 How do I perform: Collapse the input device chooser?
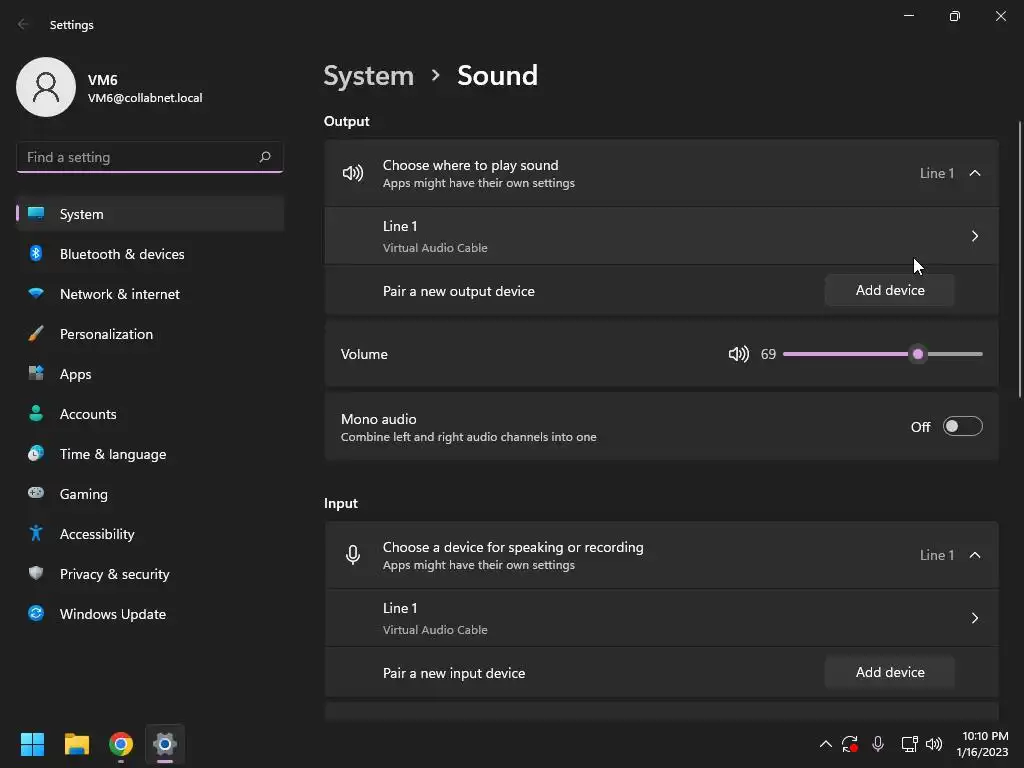pos(975,555)
